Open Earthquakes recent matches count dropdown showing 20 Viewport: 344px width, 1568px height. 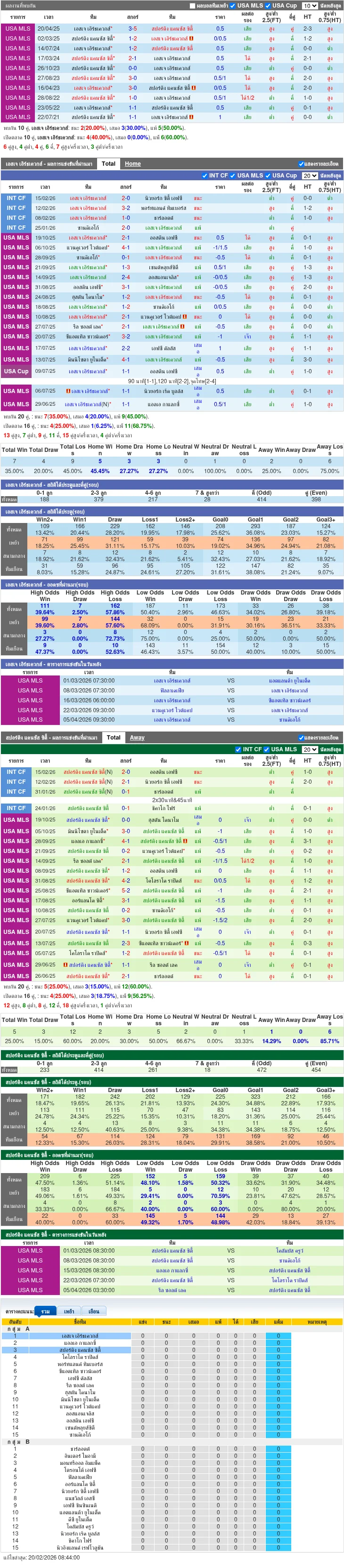coord(309,175)
